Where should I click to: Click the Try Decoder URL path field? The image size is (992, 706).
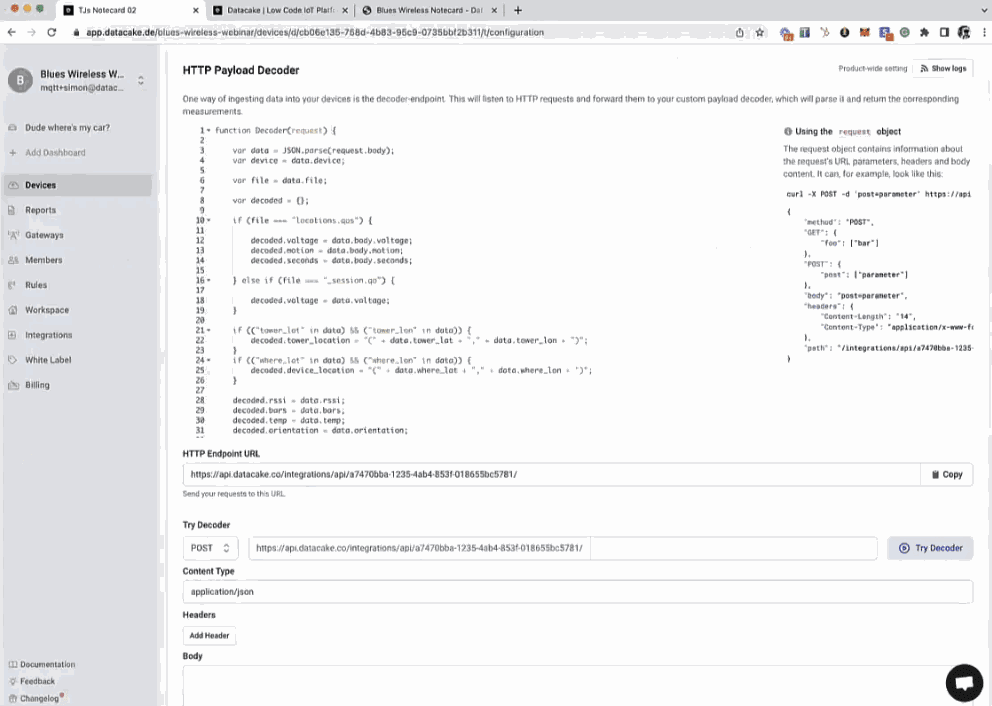click(733, 548)
